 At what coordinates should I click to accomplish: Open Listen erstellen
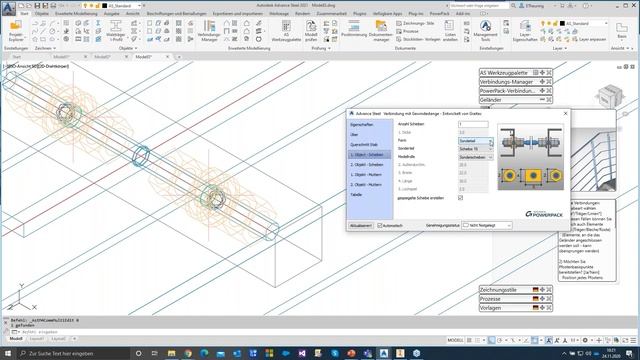450,31
